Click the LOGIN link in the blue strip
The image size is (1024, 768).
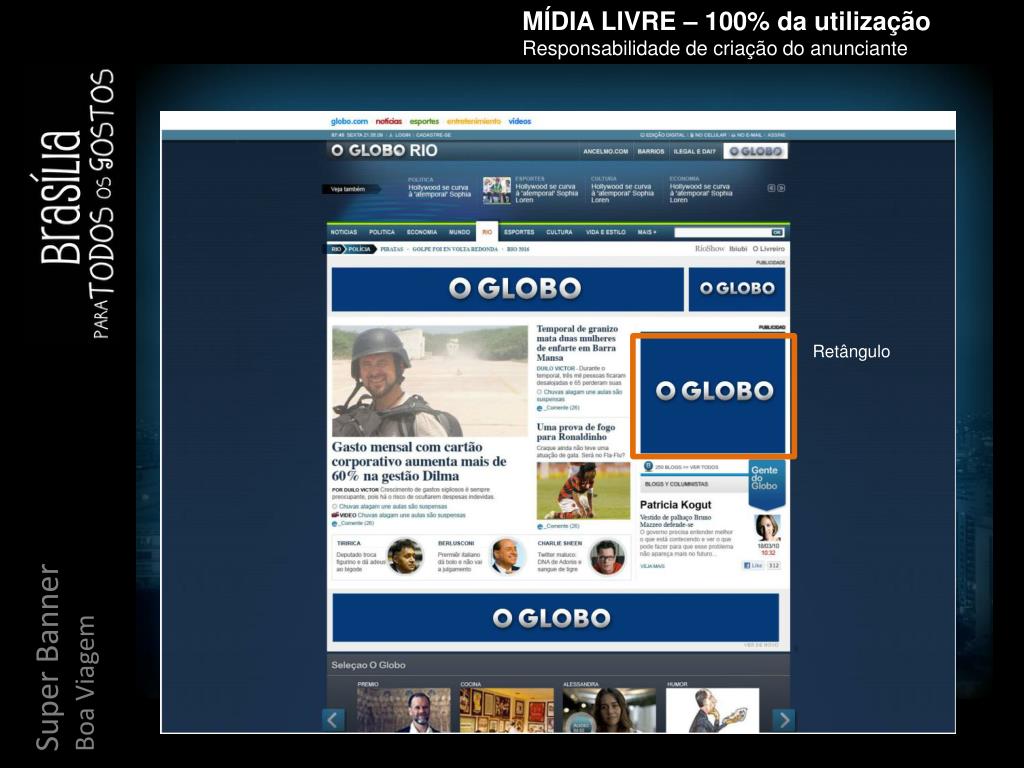click(402, 135)
